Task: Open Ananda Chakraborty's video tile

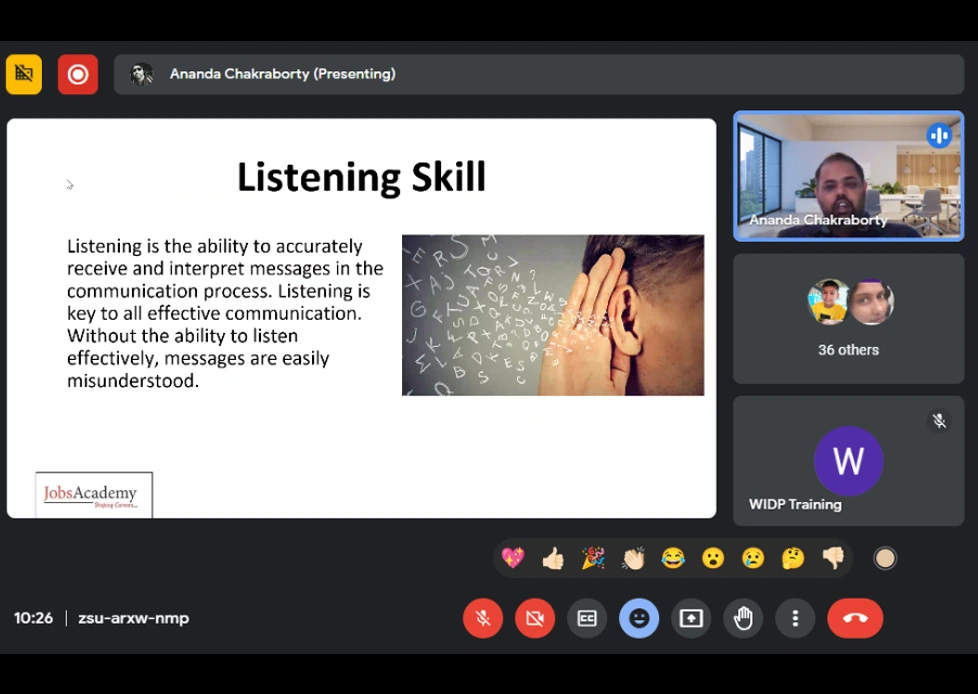Action: (848, 176)
